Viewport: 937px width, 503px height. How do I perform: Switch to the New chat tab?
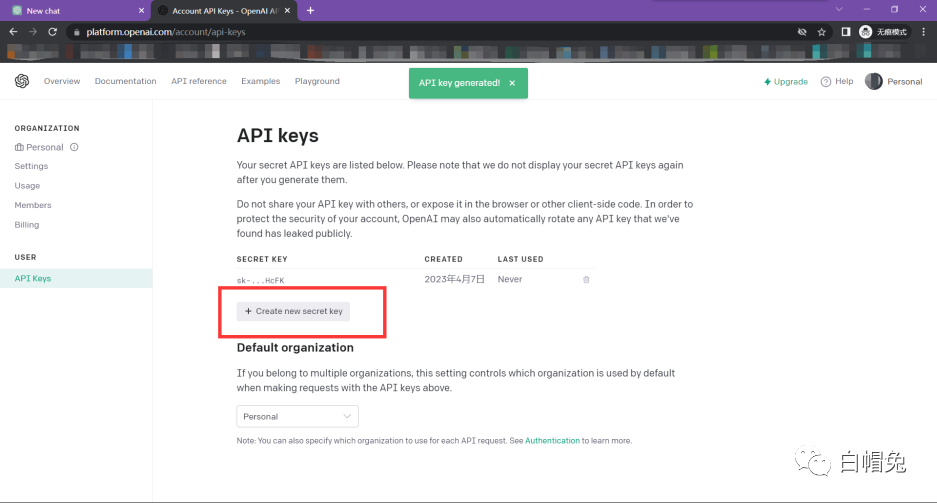(76, 11)
